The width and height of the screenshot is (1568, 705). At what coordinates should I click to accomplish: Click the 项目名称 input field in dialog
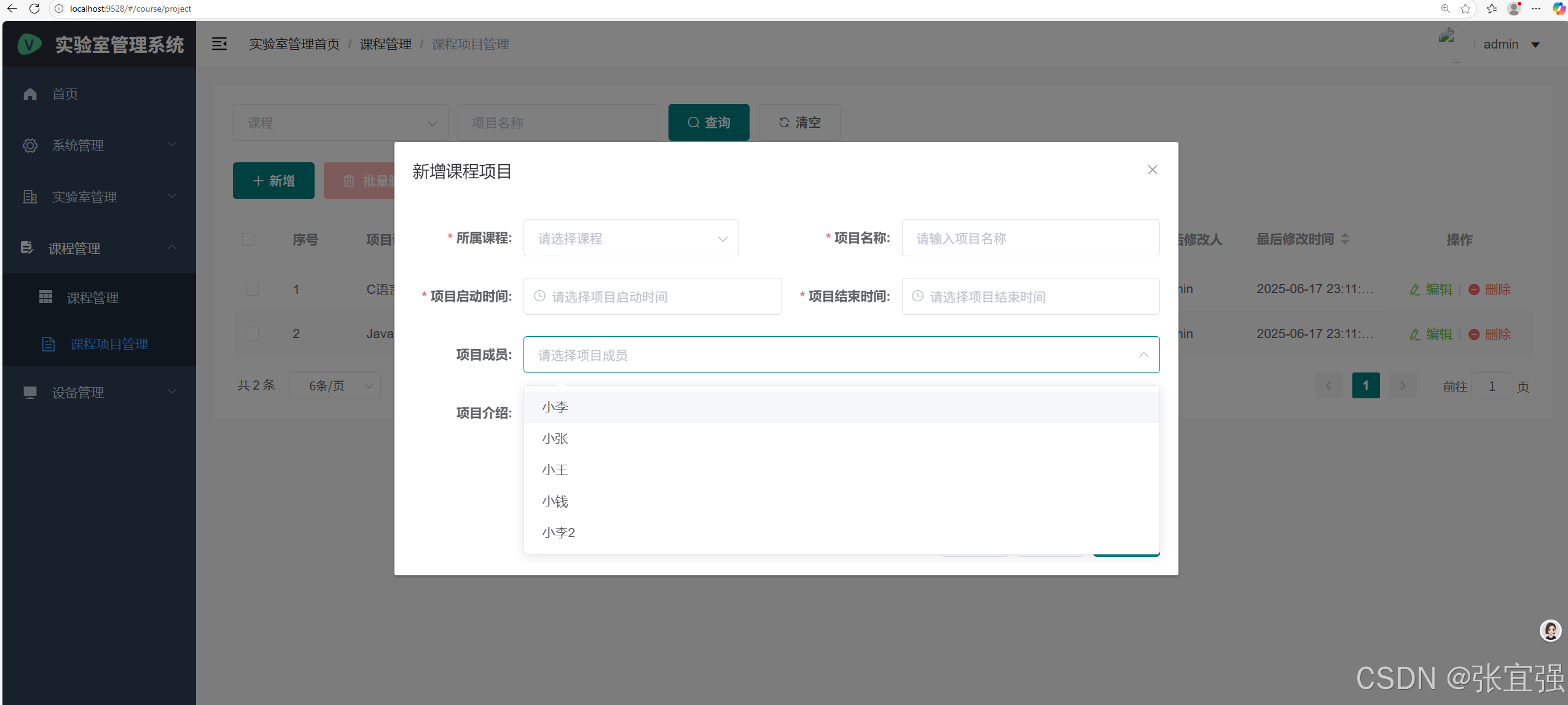point(1030,238)
